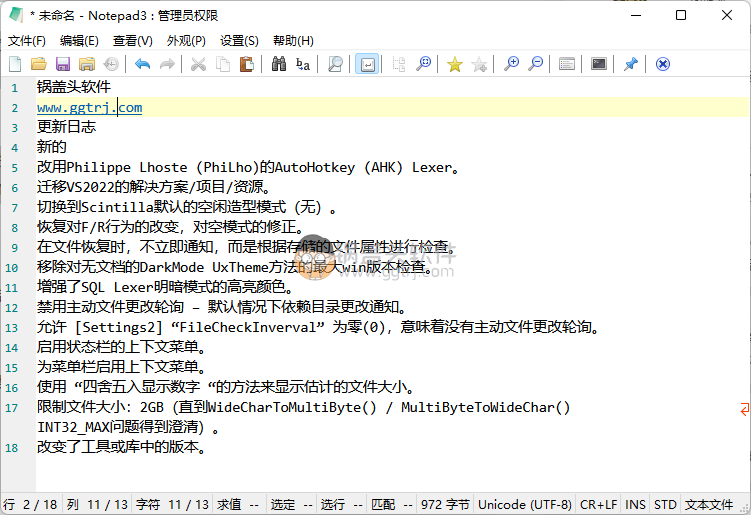Save the document with the floppy icon
The height and width of the screenshot is (515, 751).
[63, 64]
